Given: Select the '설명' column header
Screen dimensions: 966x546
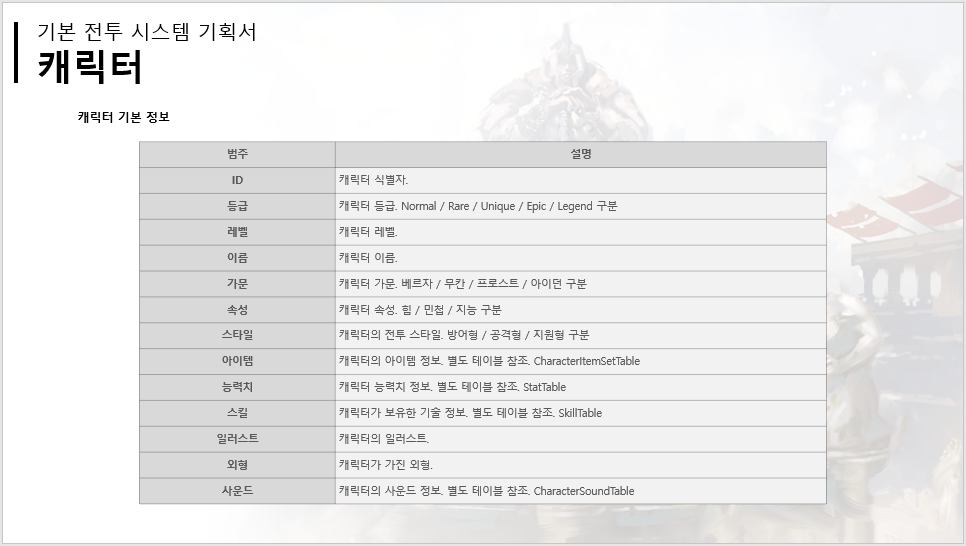Looking at the screenshot, I should click(580, 154).
